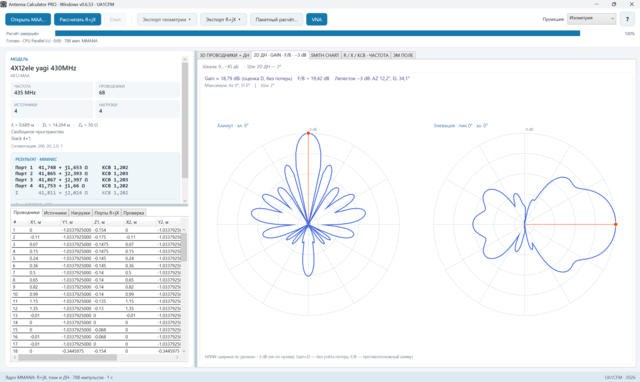Click the model panel vertical scrollbar thumb
Viewport: 640px width, 382px height.
pyautogui.click(x=185, y=120)
